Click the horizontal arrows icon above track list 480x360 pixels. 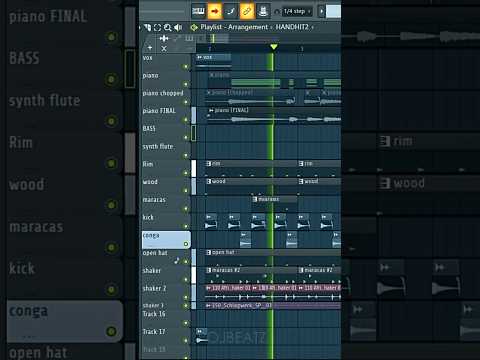tap(164, 38)
